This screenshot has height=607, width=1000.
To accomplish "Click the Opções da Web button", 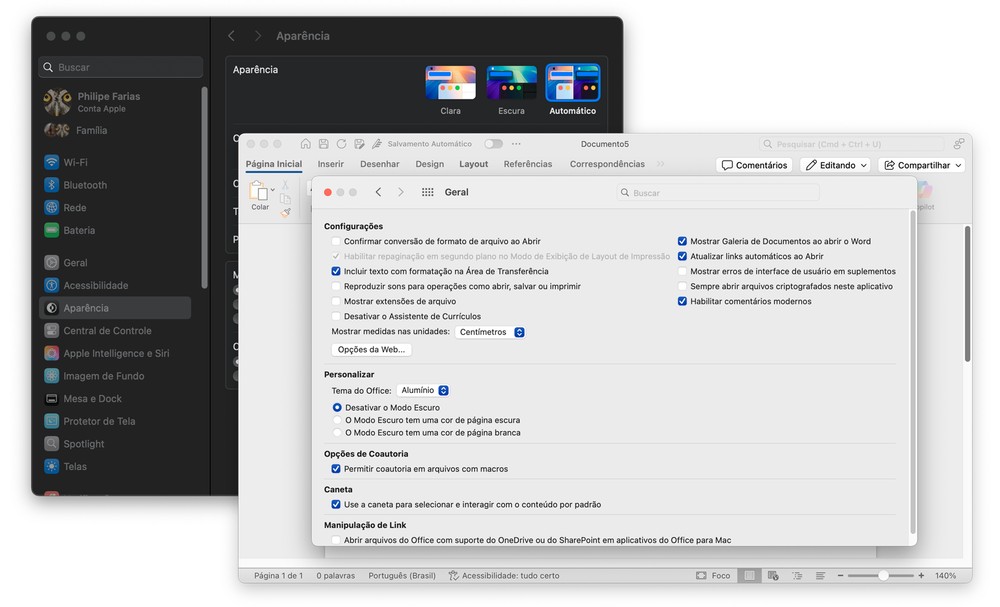I will [x=371, y=350].
